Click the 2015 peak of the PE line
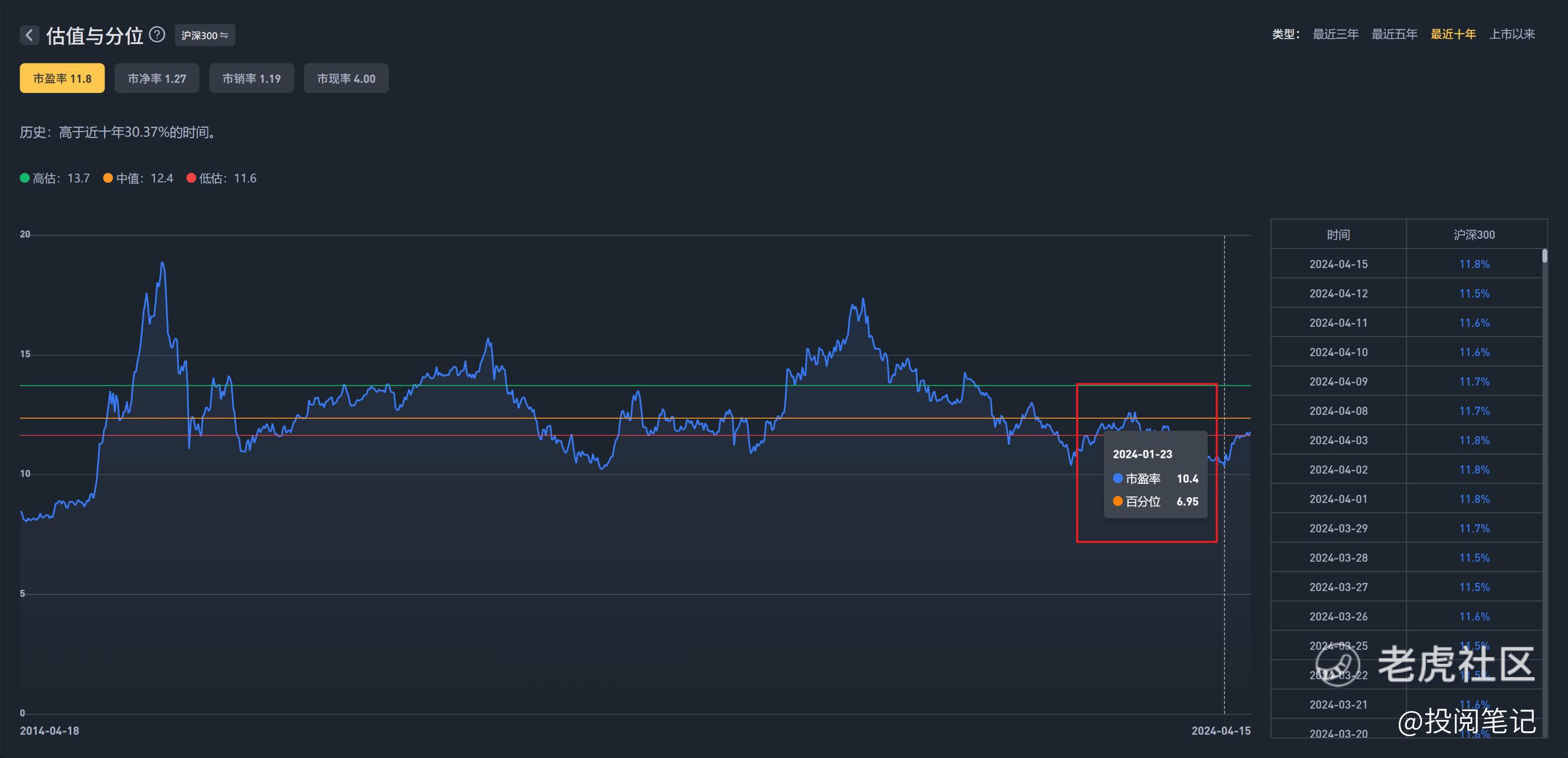 click(x=162, y=263)
